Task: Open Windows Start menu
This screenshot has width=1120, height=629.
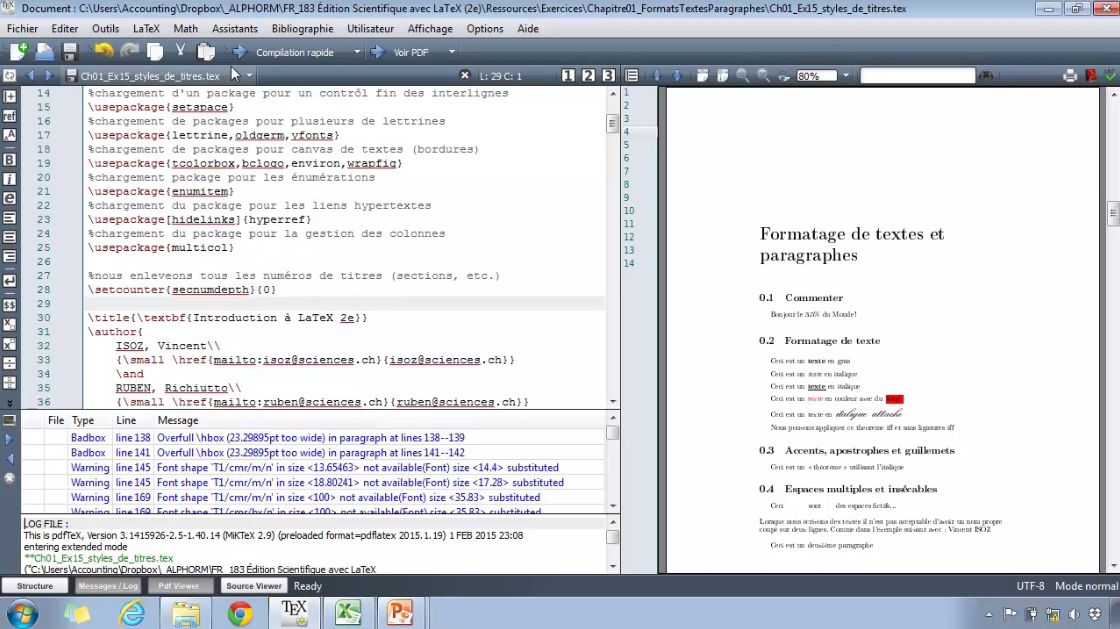Action: tap(22, 613)
